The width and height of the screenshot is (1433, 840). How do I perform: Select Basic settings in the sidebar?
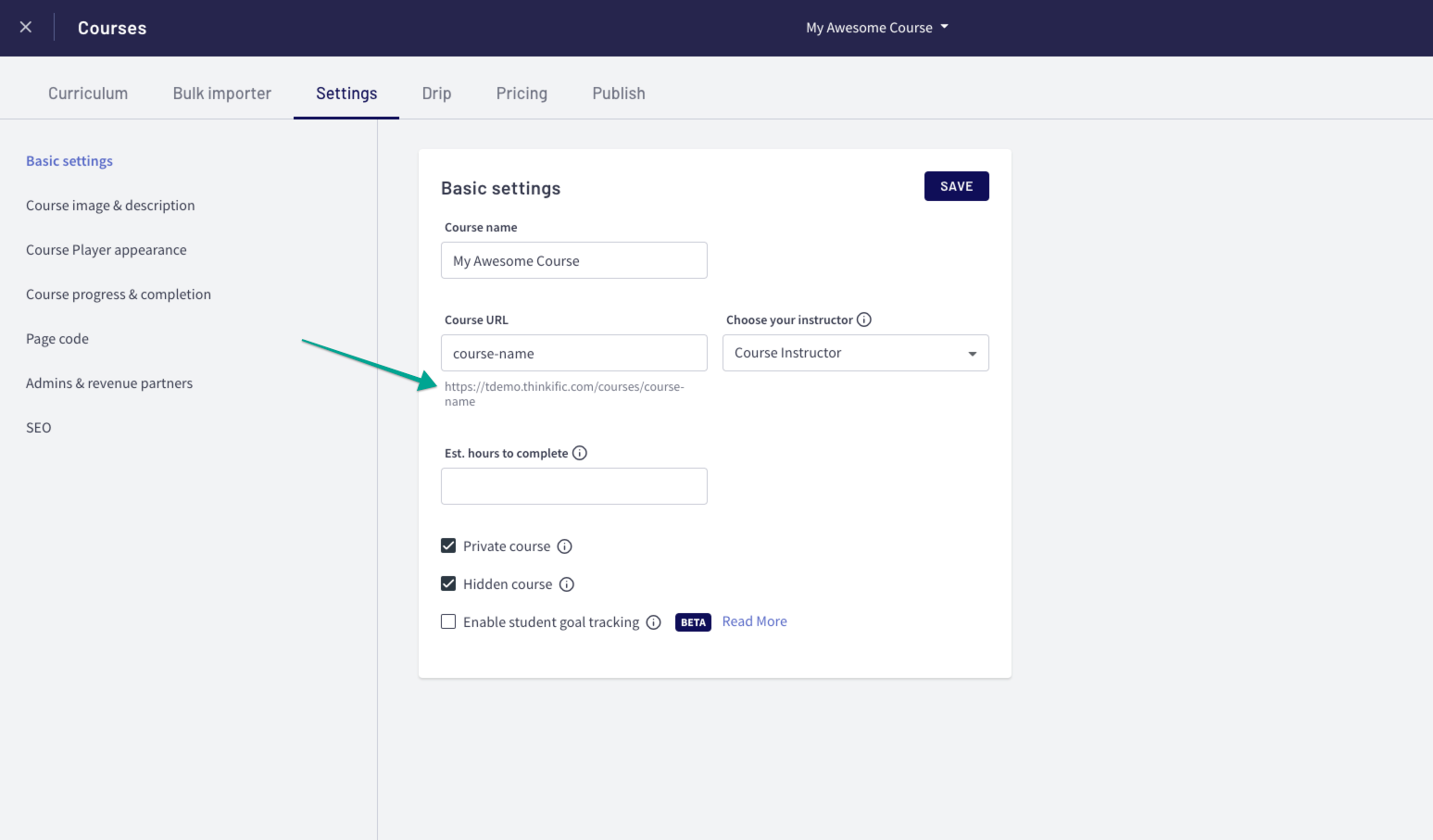click(x=69, y=161)
